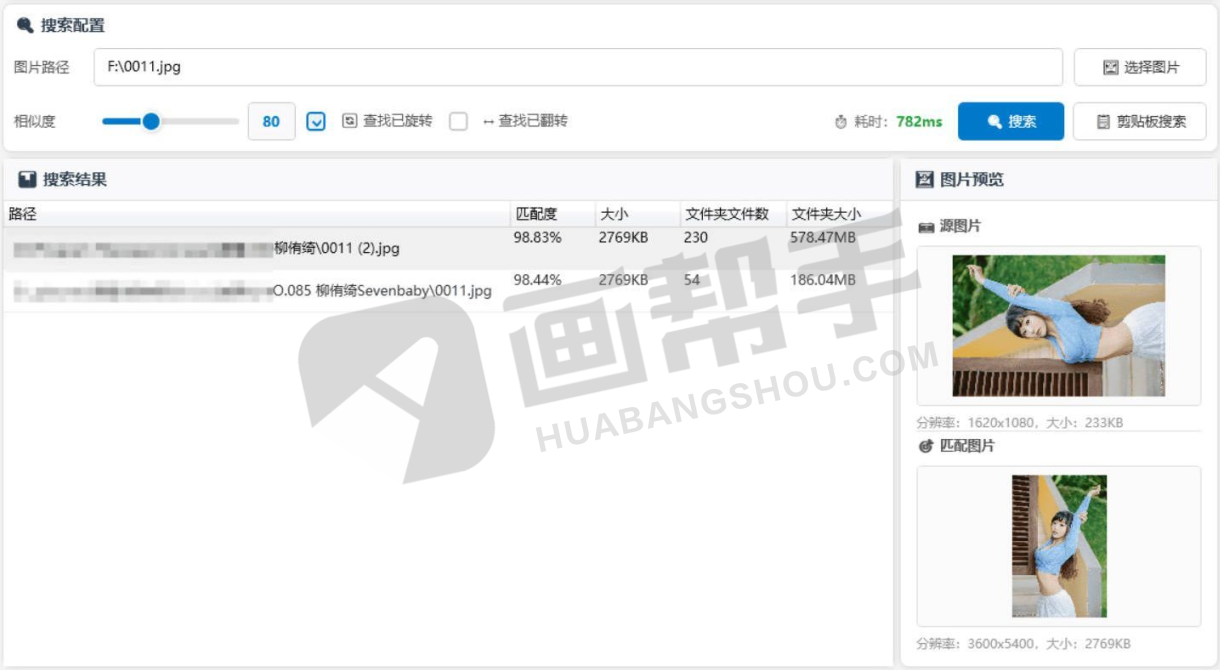Click the 选择图片 button
This screenshot has width=1220, height=670.
point(1140,68)
